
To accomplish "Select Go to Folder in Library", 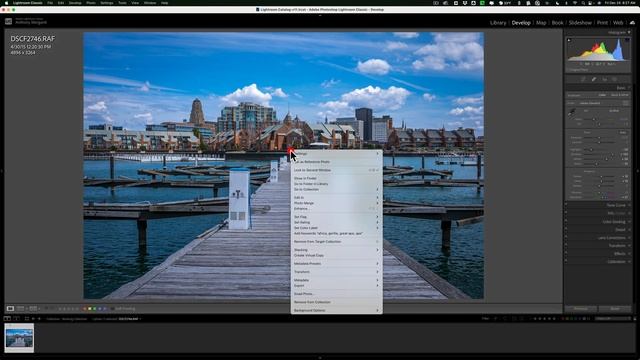I will coord(336,184).
